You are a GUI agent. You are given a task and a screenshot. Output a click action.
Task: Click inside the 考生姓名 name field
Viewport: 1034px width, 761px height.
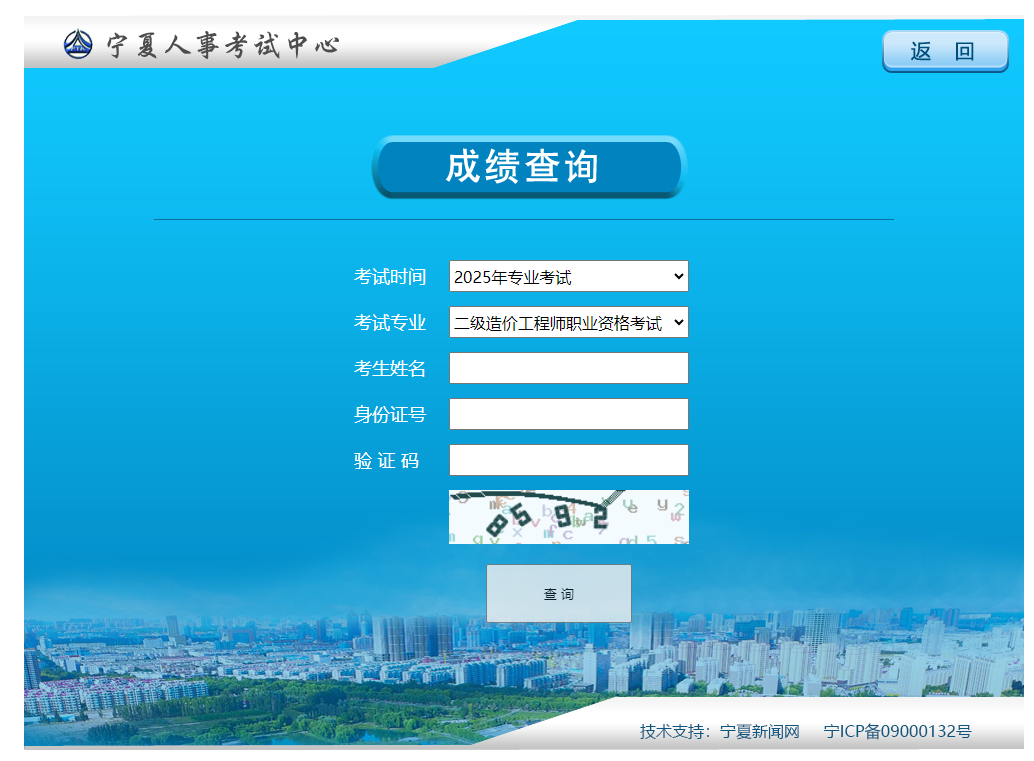[568, 368]
